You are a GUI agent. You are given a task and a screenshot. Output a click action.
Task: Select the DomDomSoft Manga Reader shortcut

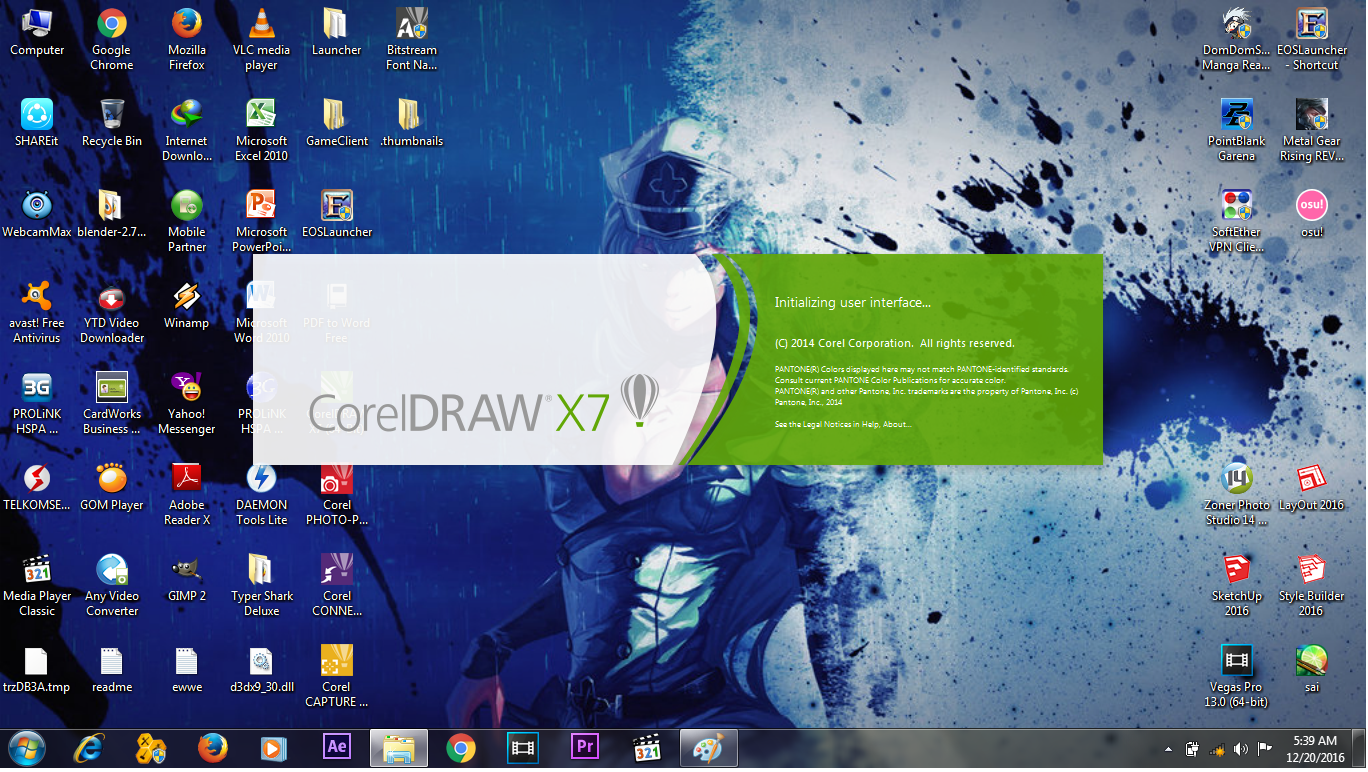point(1236,40)
